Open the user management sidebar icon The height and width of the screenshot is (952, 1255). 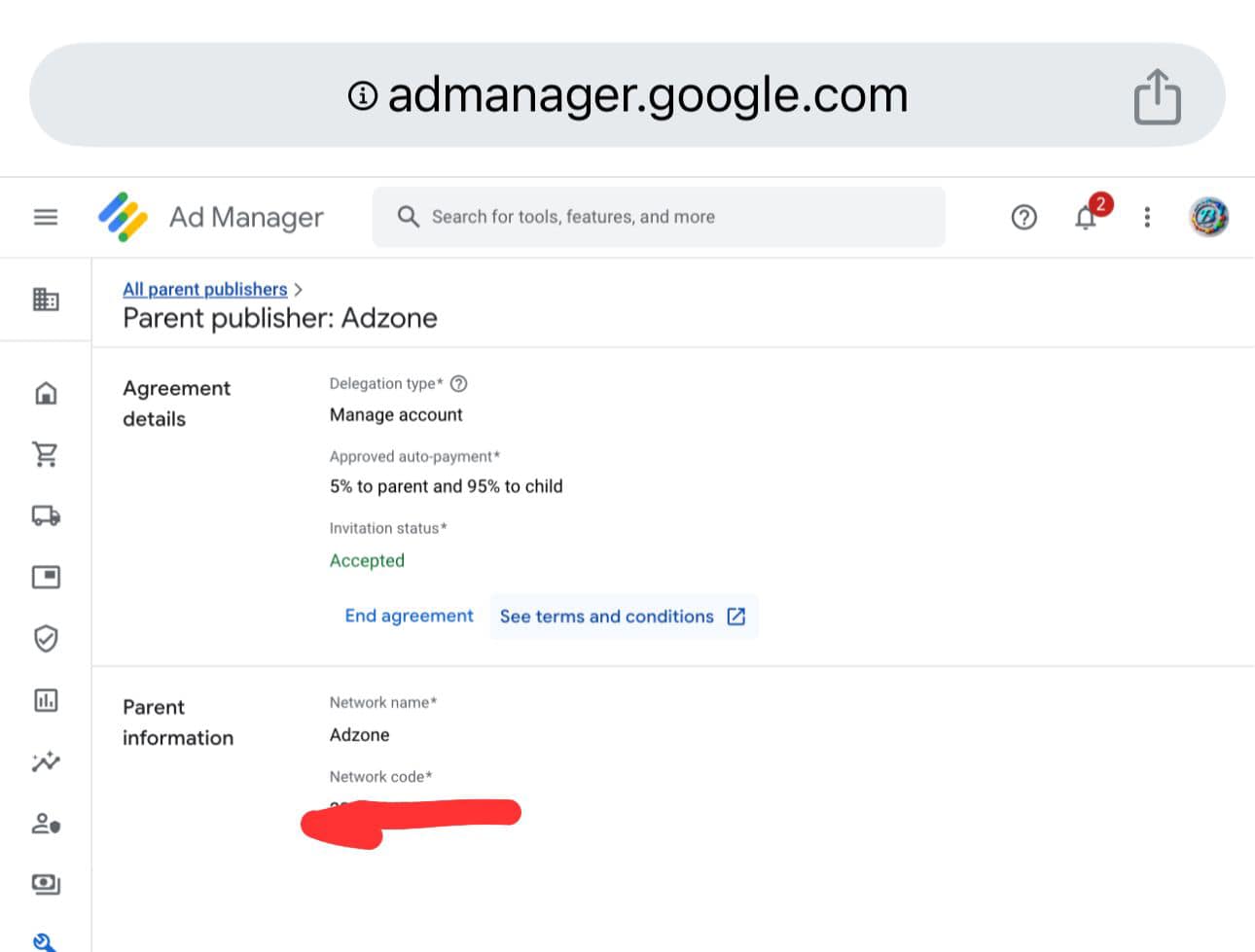[46, 824]
